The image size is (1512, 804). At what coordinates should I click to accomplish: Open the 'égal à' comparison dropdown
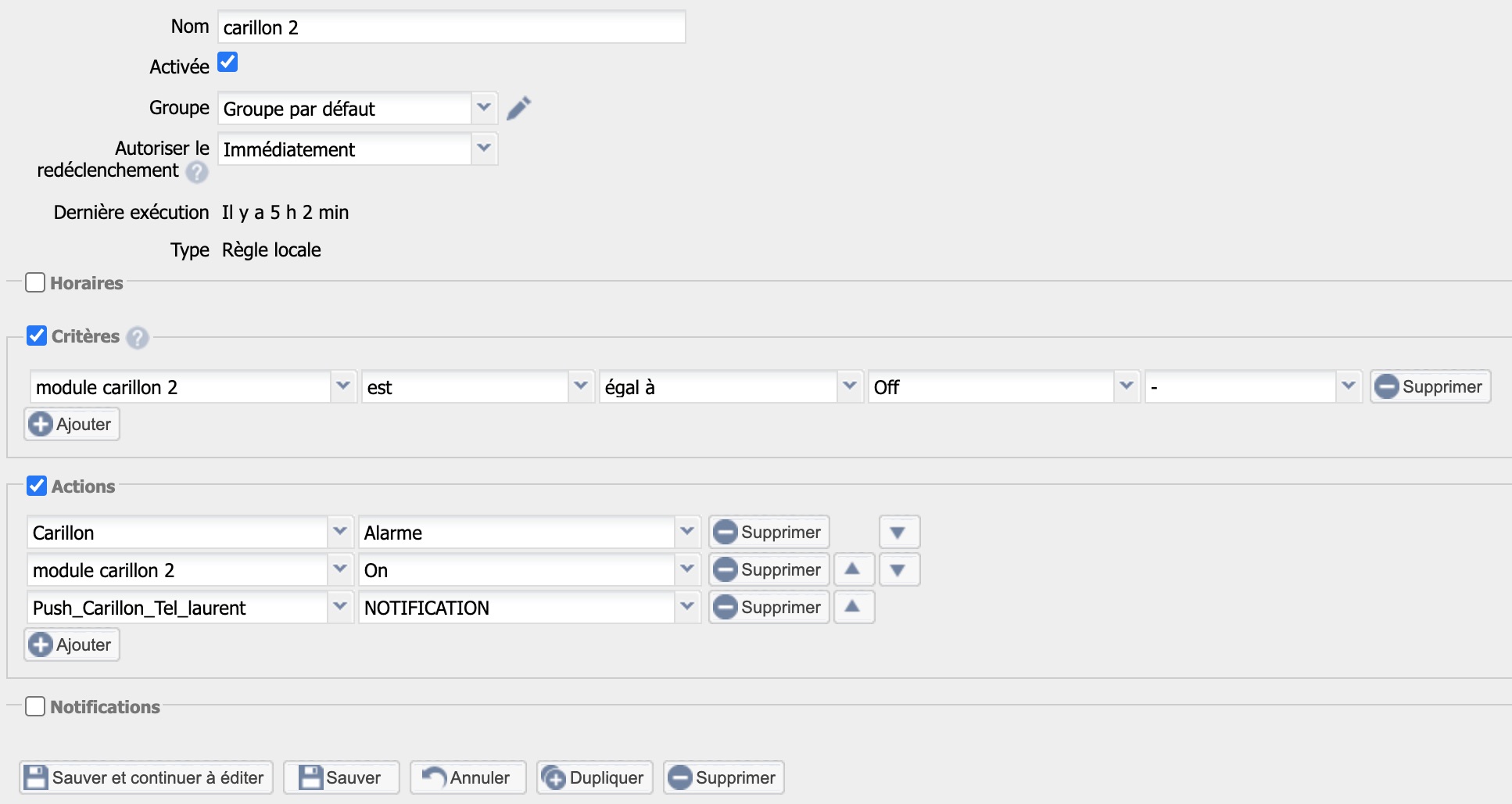849,387
